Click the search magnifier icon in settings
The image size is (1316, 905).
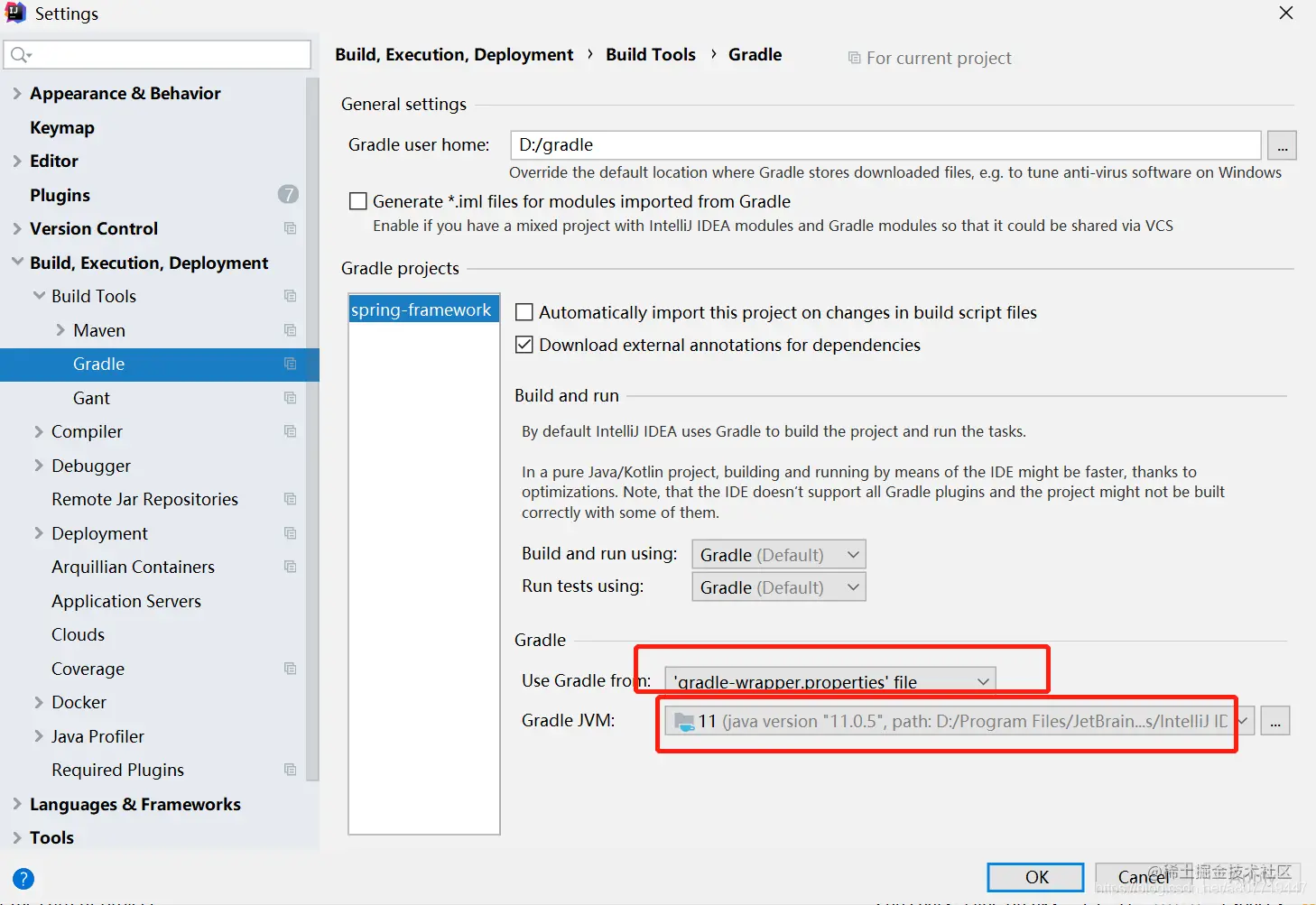(x=20, y=55)
